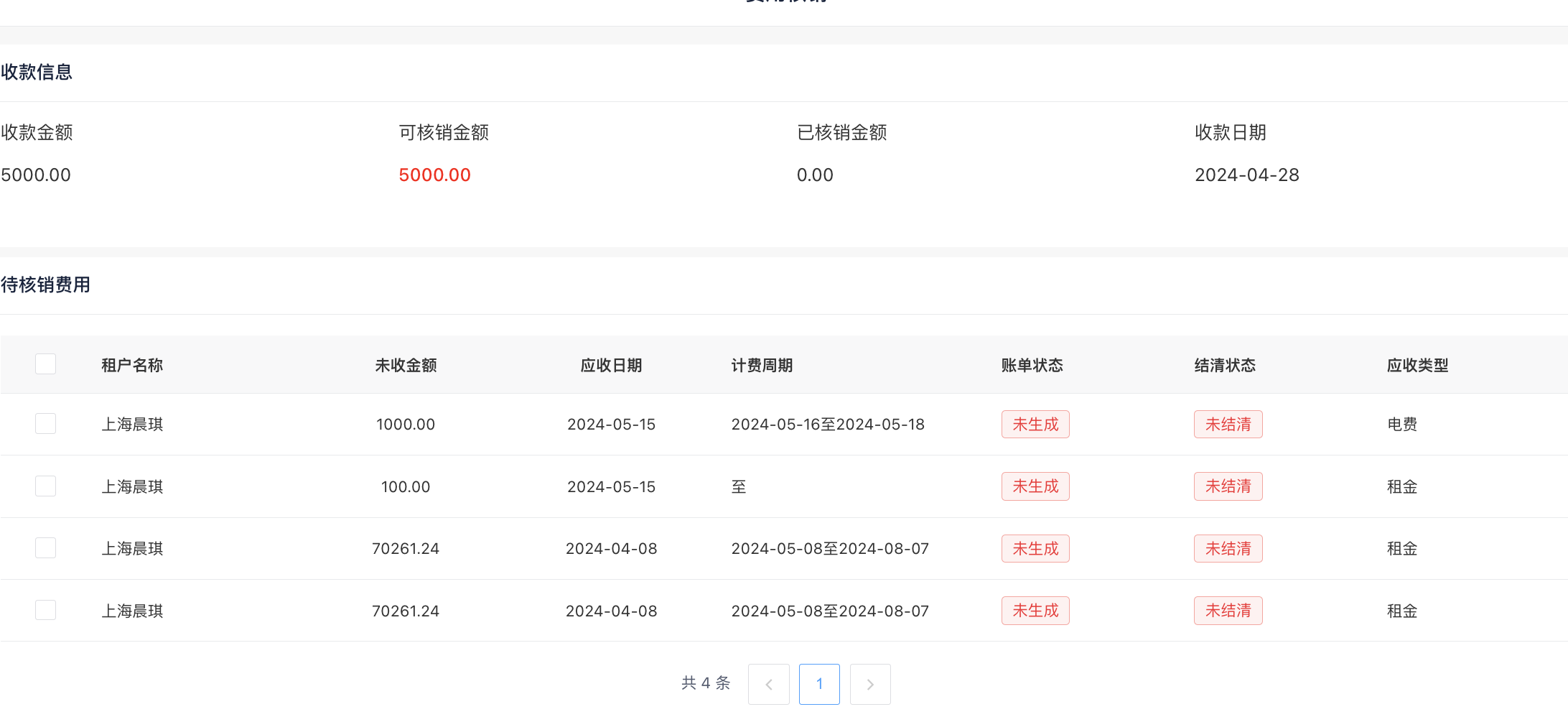The image size is (1568, 717).
Task: Tick the checkbox in the last table row
Action: (45, 611)
